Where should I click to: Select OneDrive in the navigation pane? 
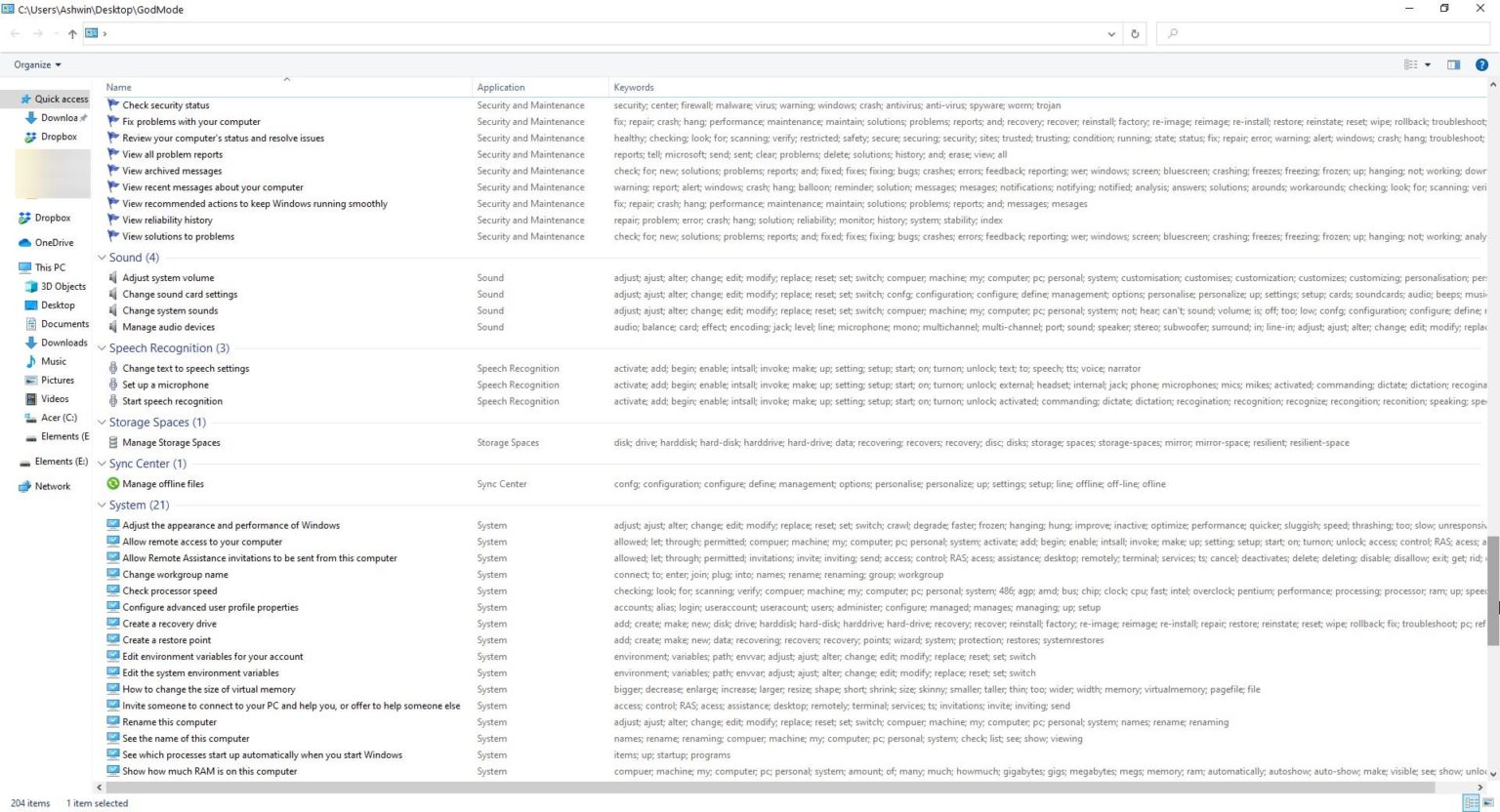[54, 243]
